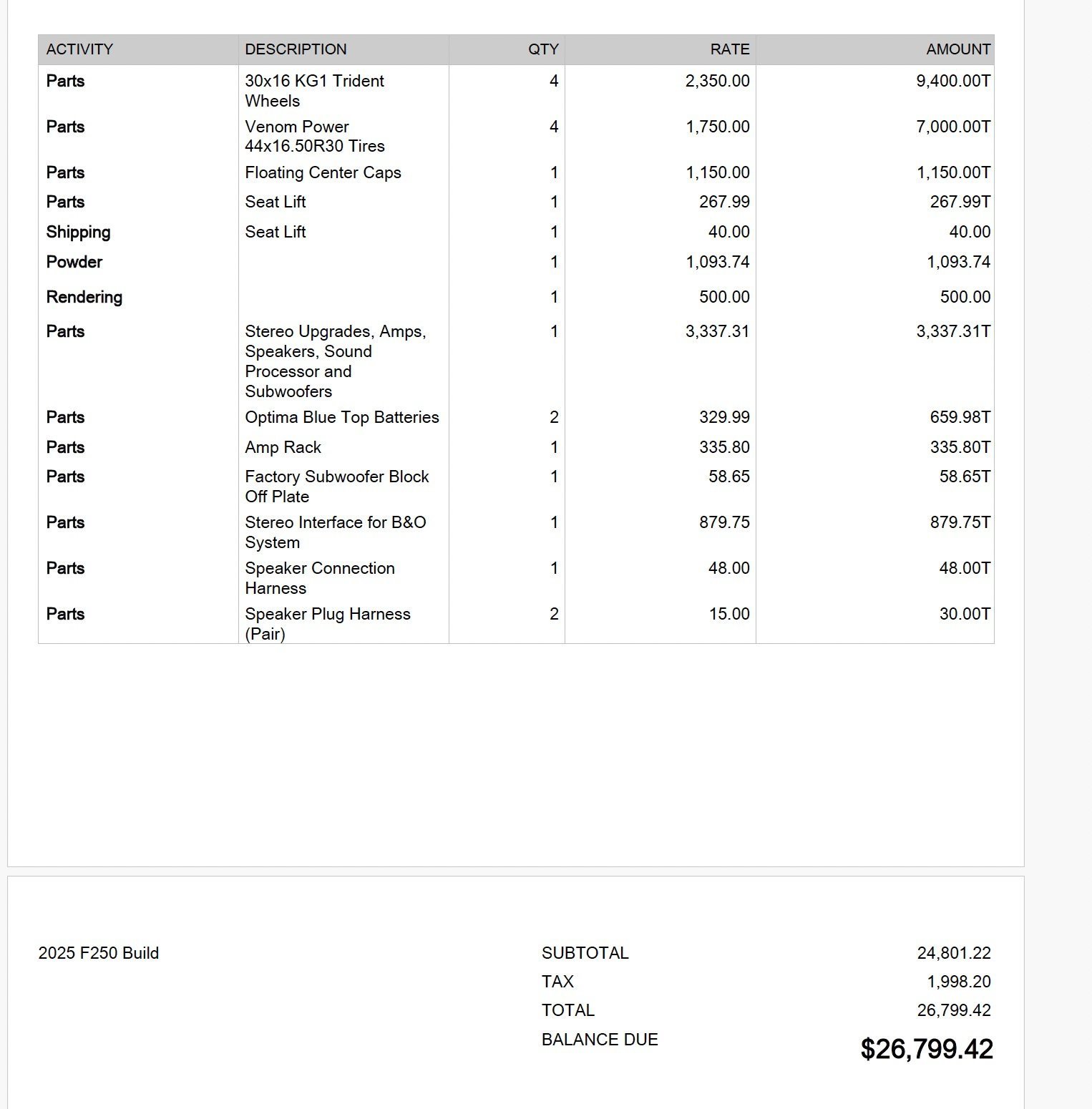Click the Venom Power tires description
This screenshot has height=1109, width=1092.
click(x=314, y=137)
